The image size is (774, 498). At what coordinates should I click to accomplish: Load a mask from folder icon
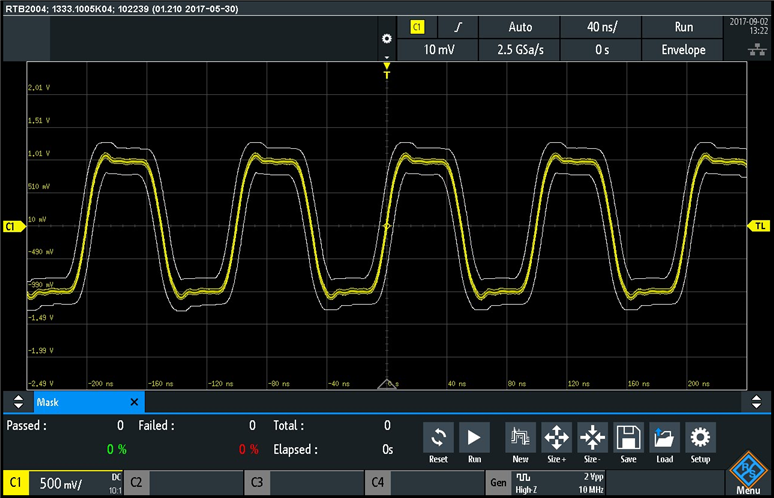[664, 441]
